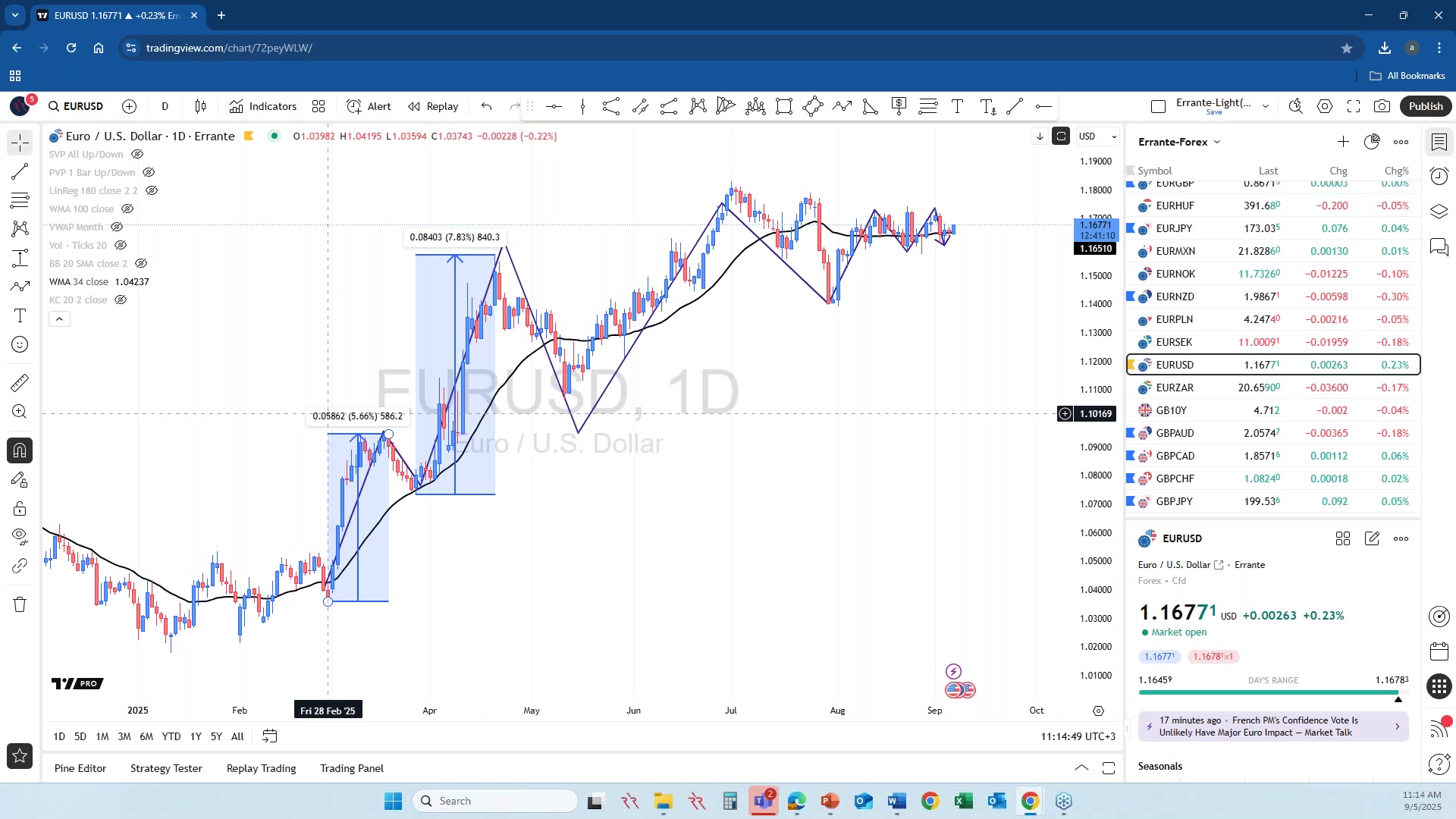Open the object tree layers panel

tap(1439, 212)
